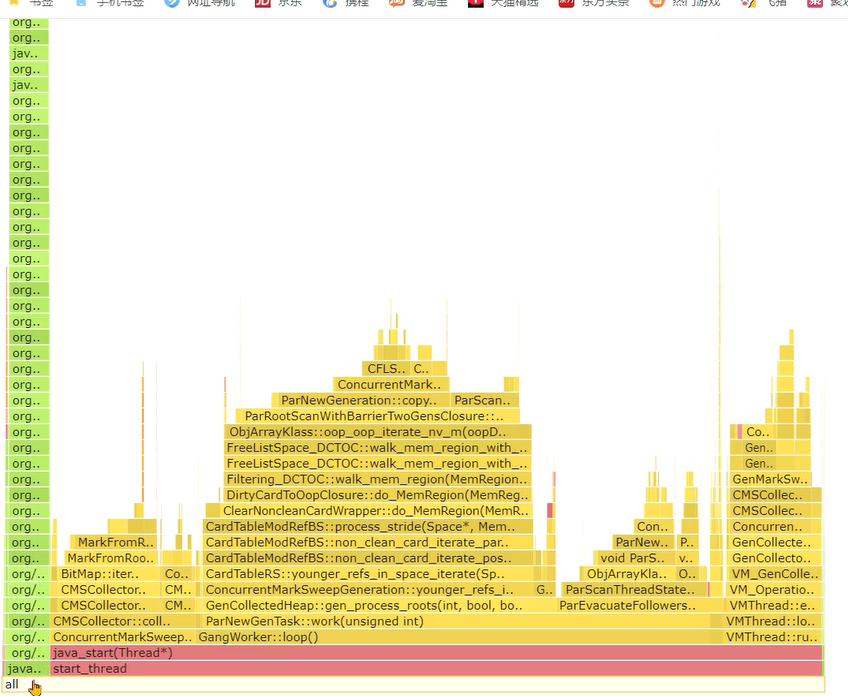Viewport: 848px width, 696px height.
Task: Click the 热门游戏 bookmark icon
Action: click(x=657, y=3)
